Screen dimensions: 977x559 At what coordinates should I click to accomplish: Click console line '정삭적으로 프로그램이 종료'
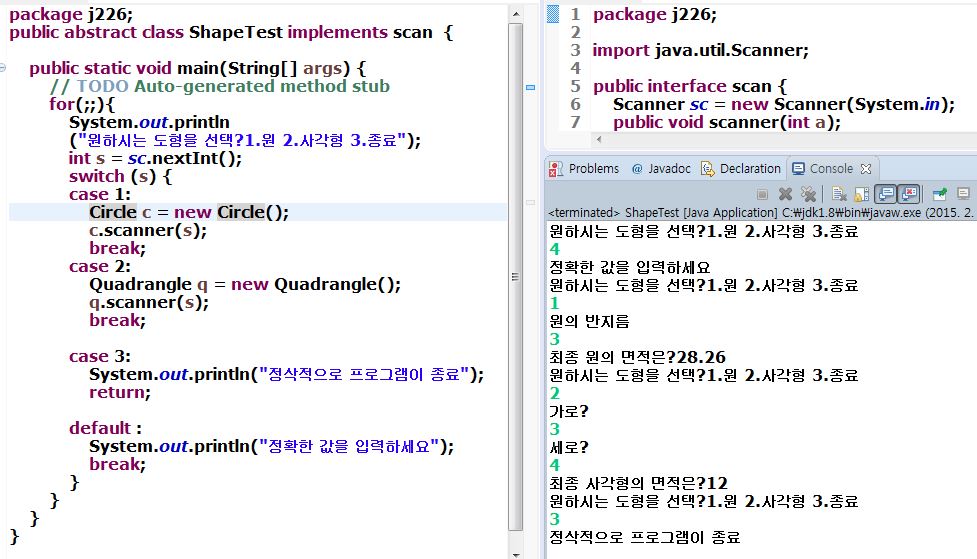point(644,537)
